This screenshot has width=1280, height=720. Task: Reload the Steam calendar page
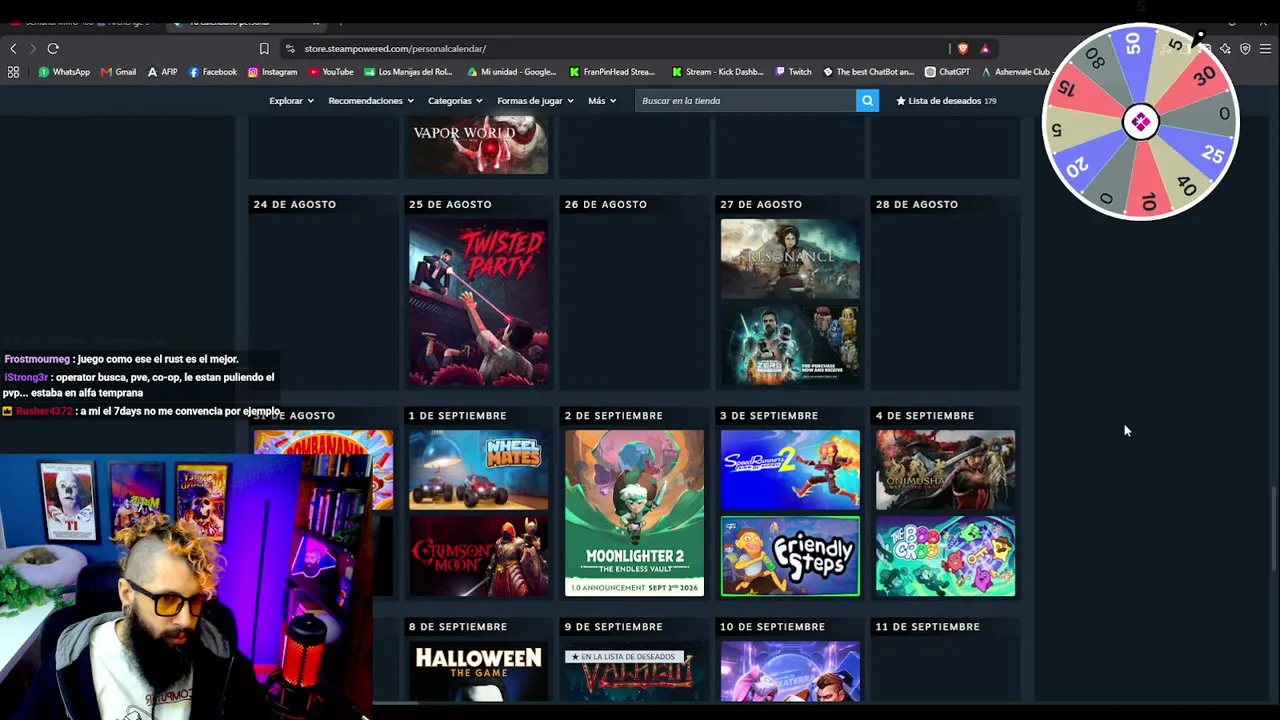pos(53,48)
